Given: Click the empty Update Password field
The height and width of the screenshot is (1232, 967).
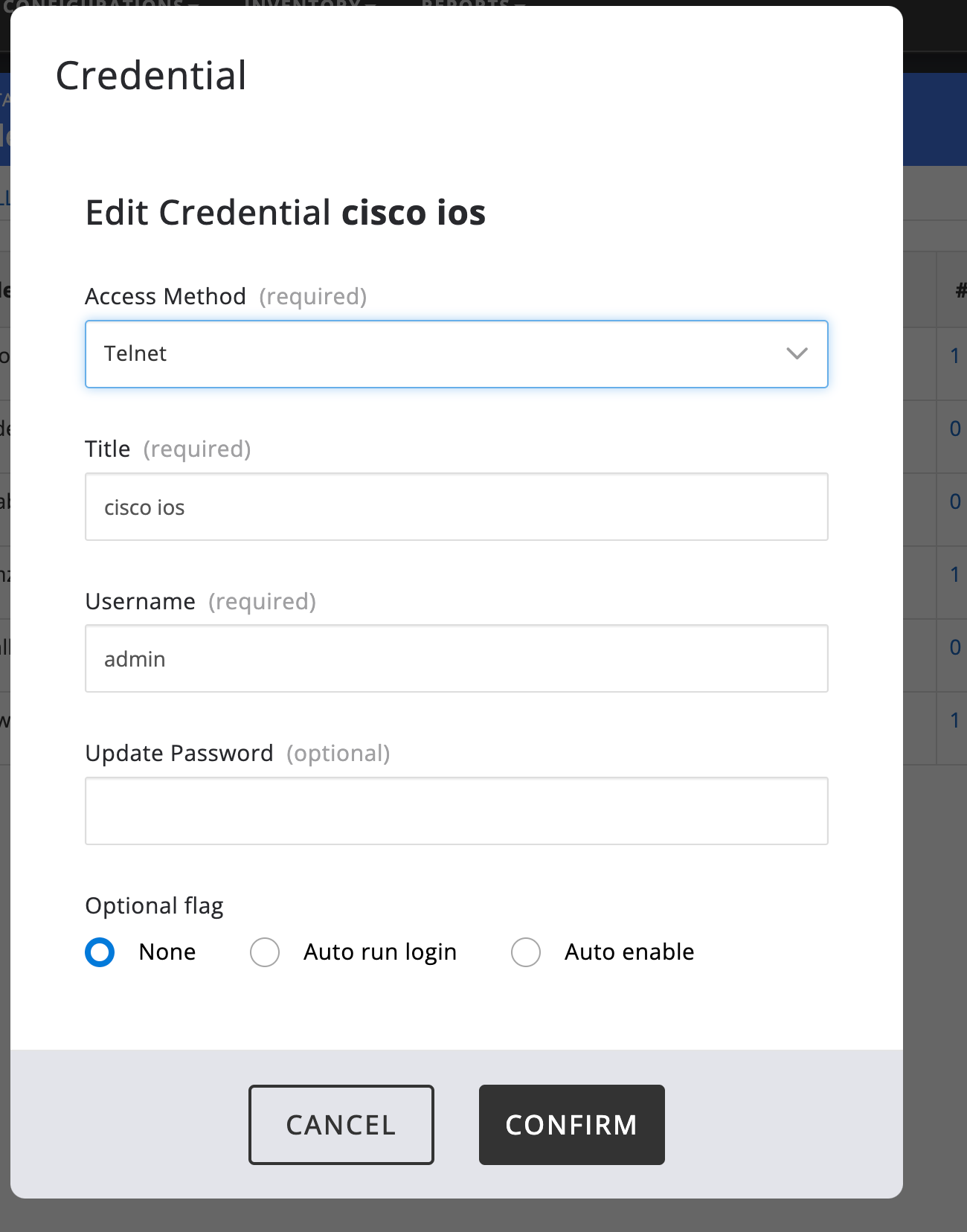Looking at the screenshot, I should [x=455, y=811].
